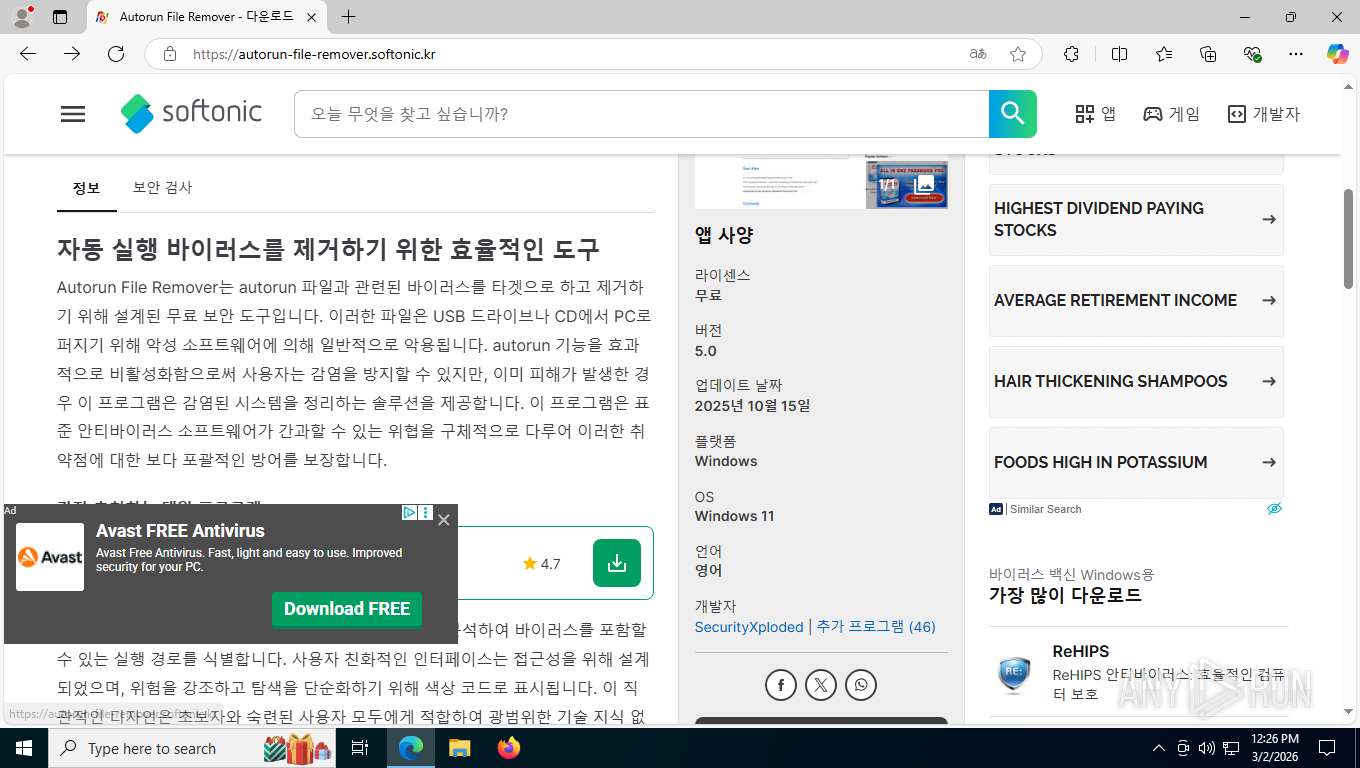Open Firefox from taskbar

click(x=509, y=748)
